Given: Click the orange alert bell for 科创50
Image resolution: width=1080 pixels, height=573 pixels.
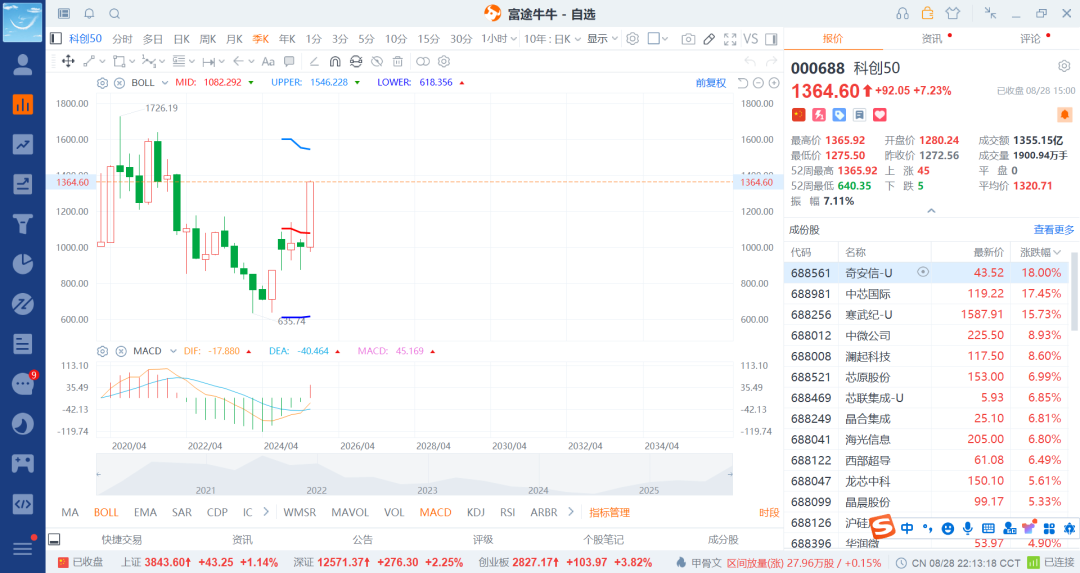Looking at the screenshot, I should click(x=1064, y=114).
